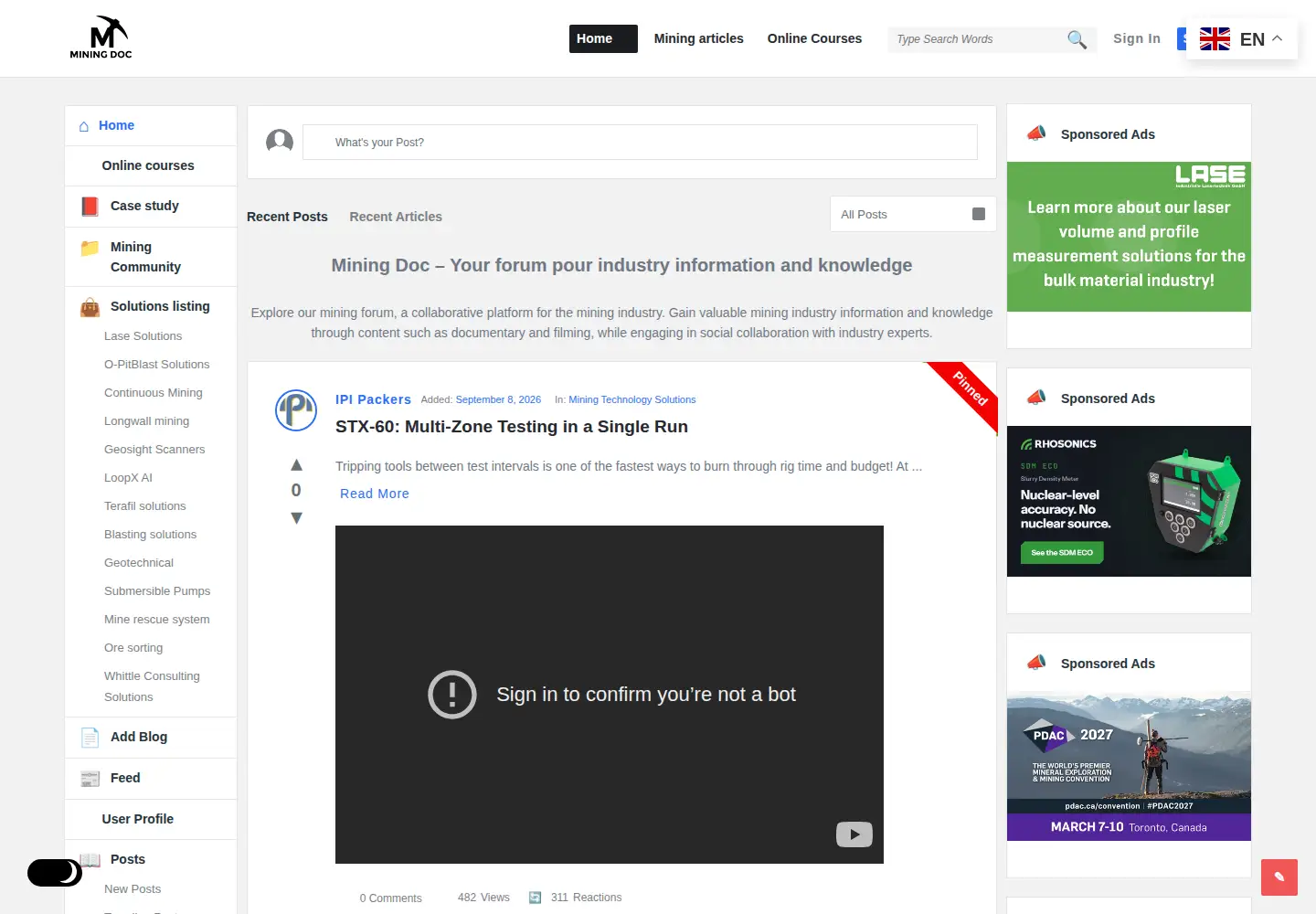Click the Mining Doc logo
This screenshot has width=1316, height=914.
pos(101,37)
